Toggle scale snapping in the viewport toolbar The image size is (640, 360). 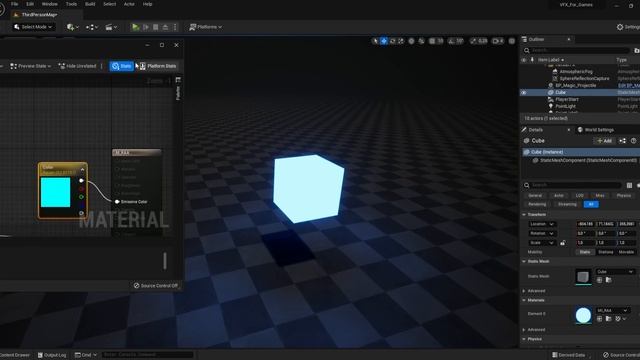tap(473, 41)
